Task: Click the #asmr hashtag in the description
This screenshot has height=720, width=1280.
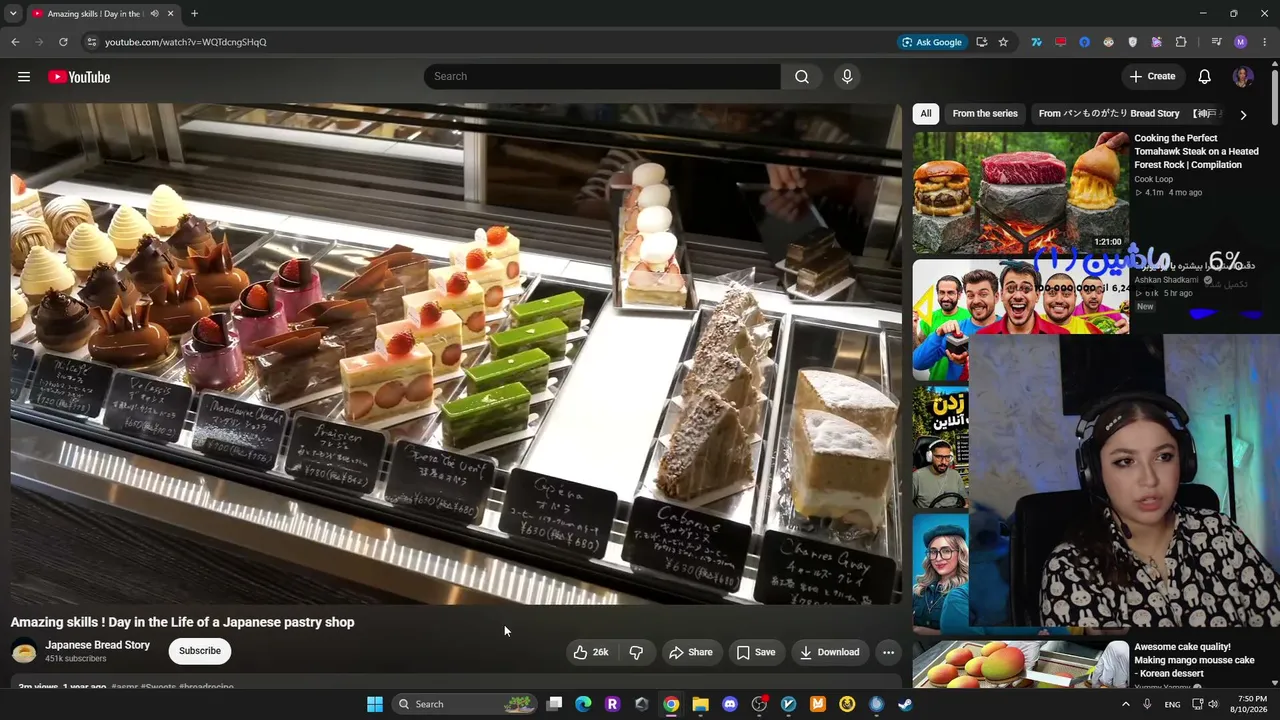Action: (x=124, y=687)
